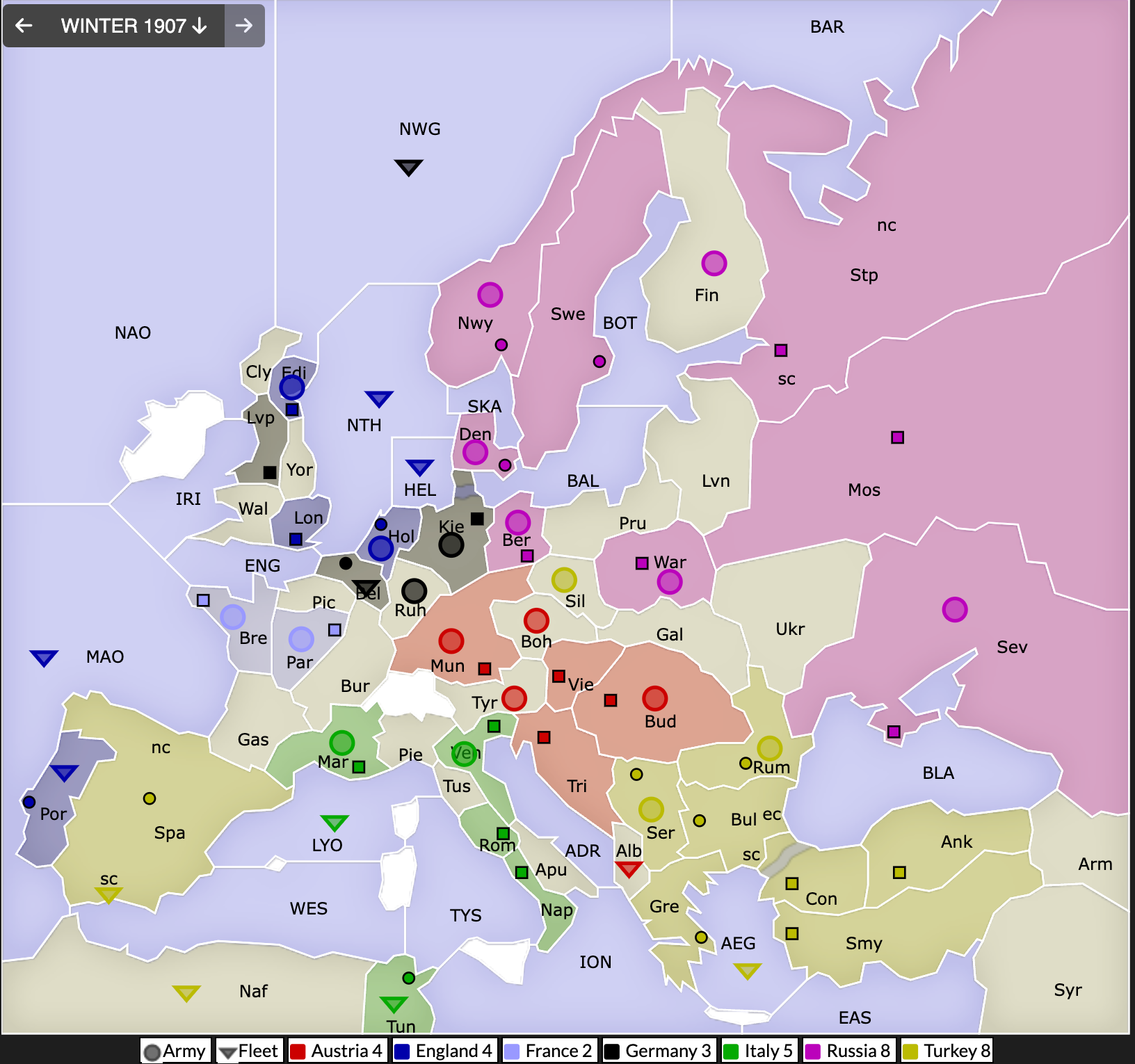The image size is (1135, 1064).
Task: Select the Russian army in Sevastopol
Action: pyautogui.click(x=954, y=609)
